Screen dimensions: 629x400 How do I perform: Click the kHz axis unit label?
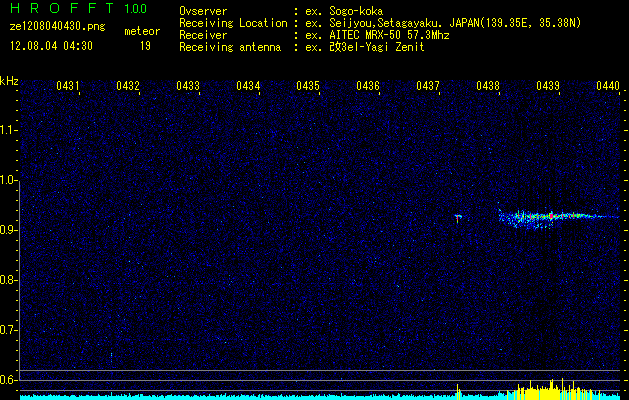coord(9,81)
